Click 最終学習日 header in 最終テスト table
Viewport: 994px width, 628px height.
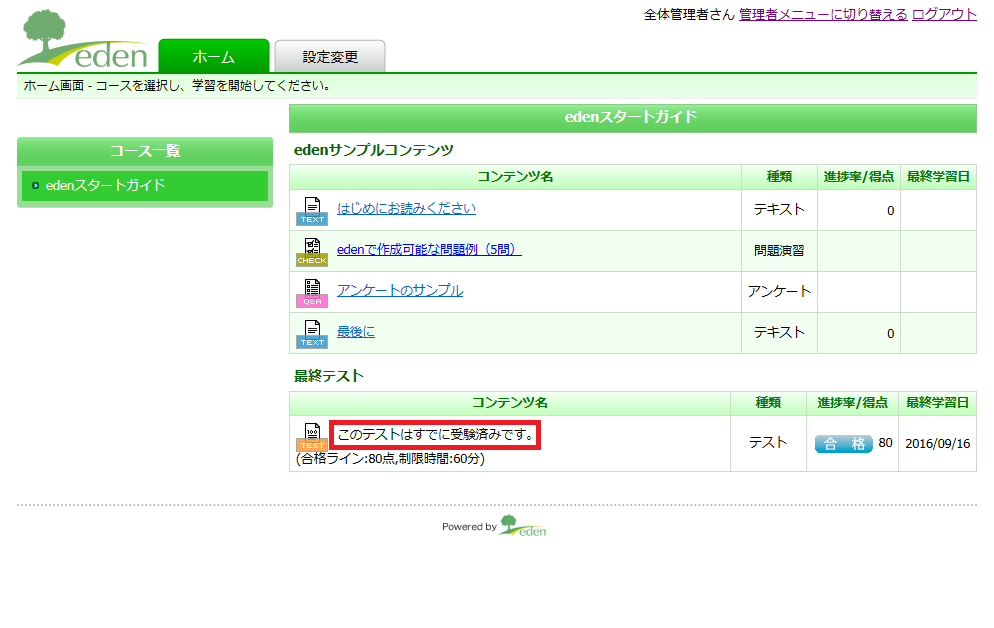938,403
